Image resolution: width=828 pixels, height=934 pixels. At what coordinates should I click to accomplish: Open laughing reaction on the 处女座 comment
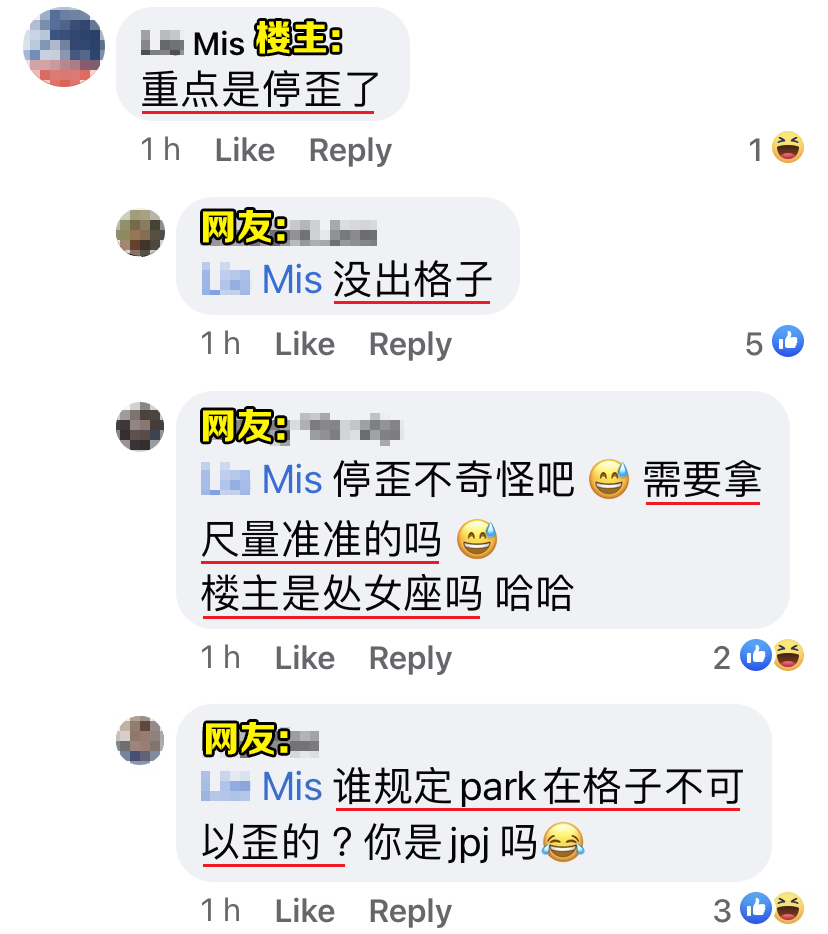[x=788, y=655]
